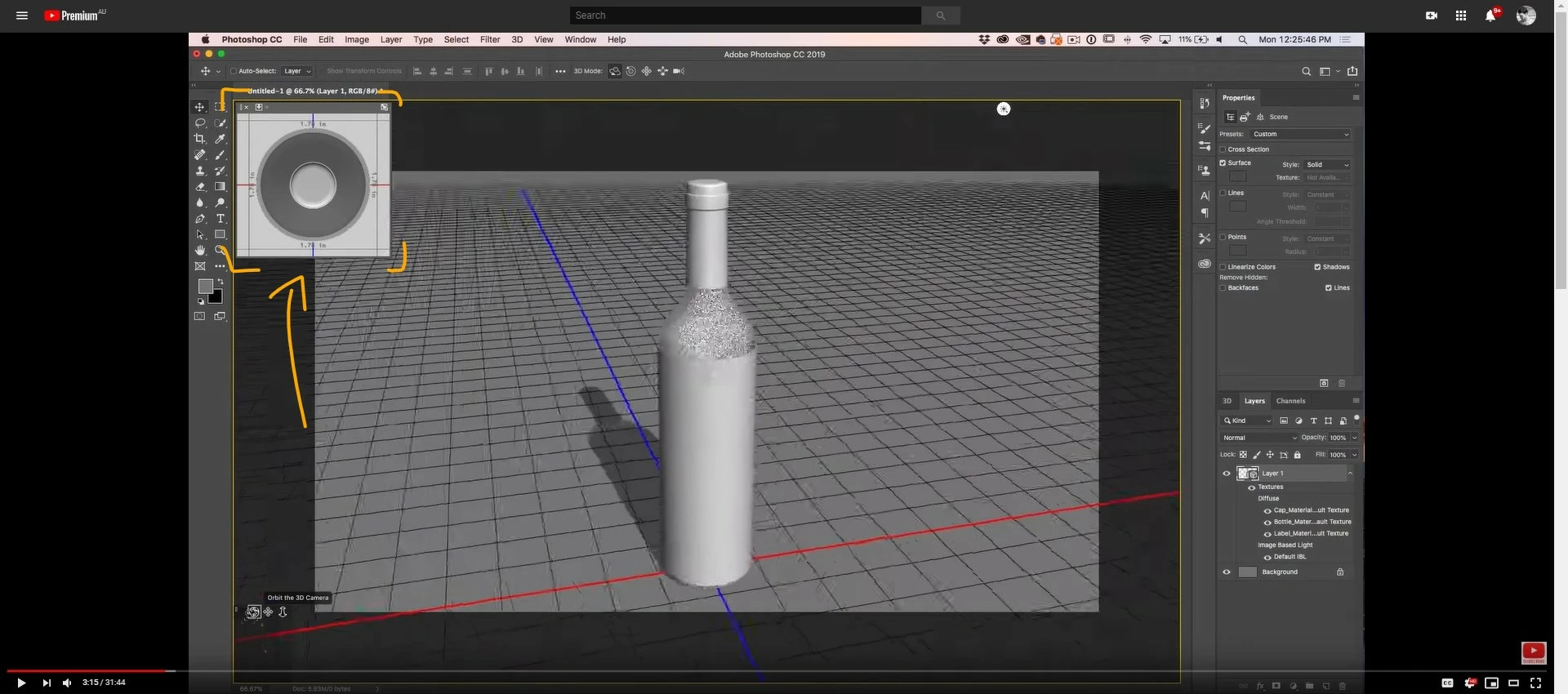The image size is (1568, 694).
Task: Select the Gradient tool
Action: (x=220, y=187)
